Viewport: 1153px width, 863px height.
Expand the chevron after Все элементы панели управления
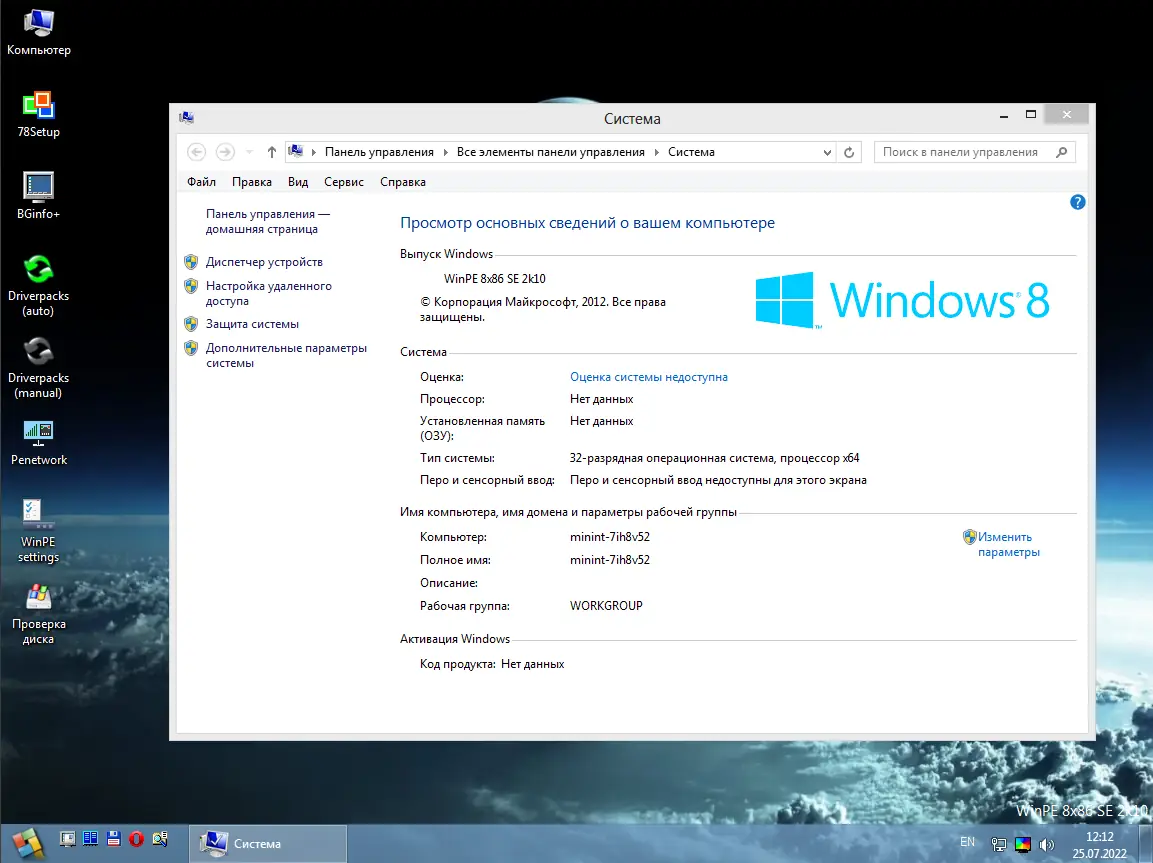657,152
